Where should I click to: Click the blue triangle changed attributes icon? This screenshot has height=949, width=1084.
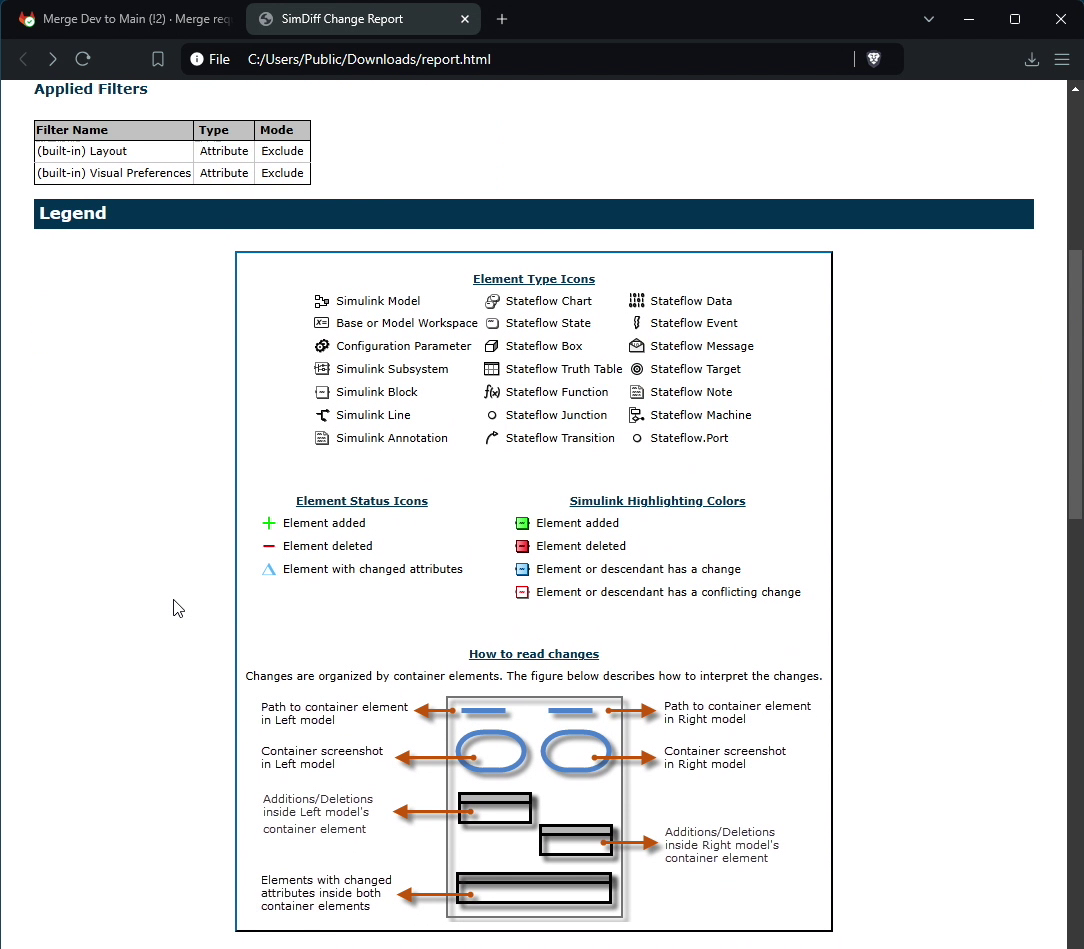(x=269, y=569)
